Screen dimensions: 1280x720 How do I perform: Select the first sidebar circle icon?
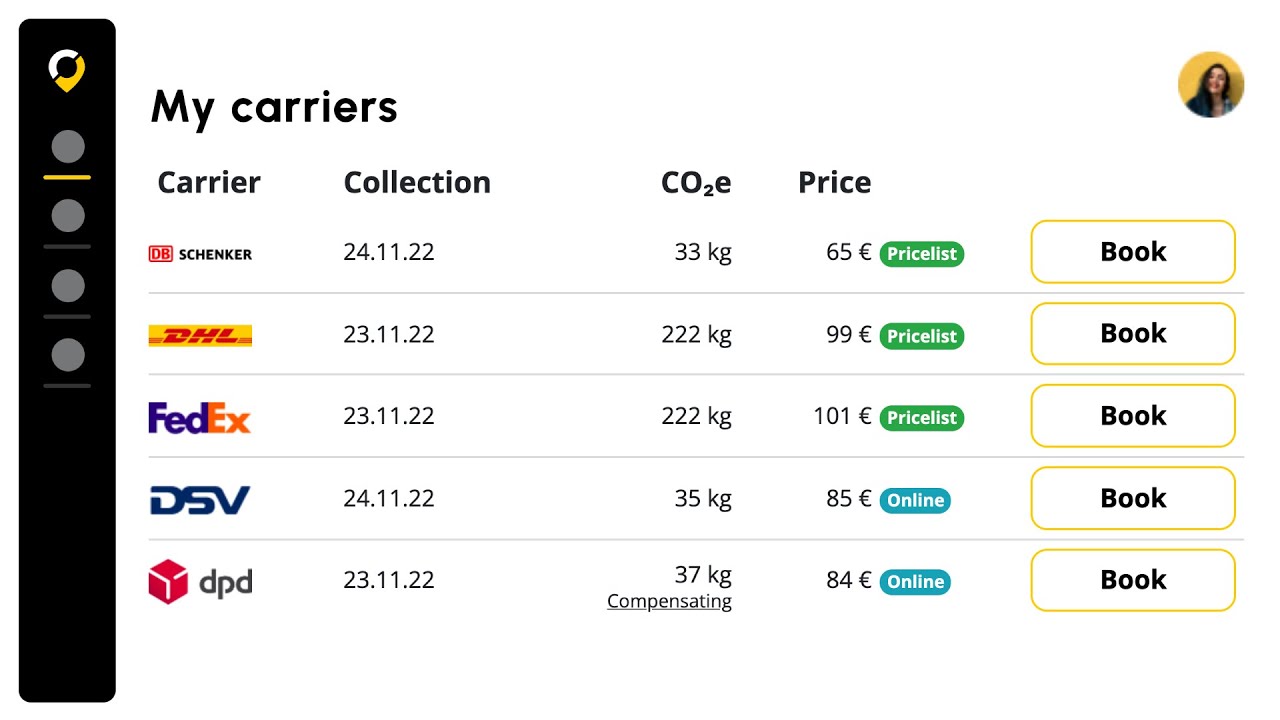pyautogui.click(x=68, y=147)
